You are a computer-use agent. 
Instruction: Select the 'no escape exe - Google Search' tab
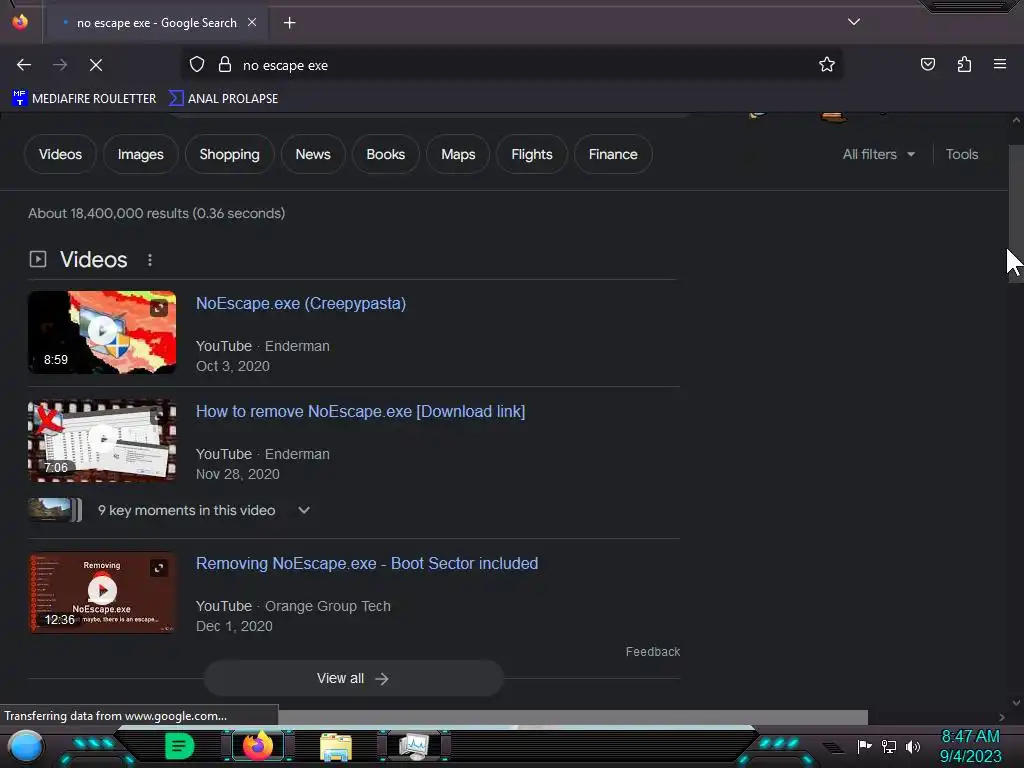157,23
